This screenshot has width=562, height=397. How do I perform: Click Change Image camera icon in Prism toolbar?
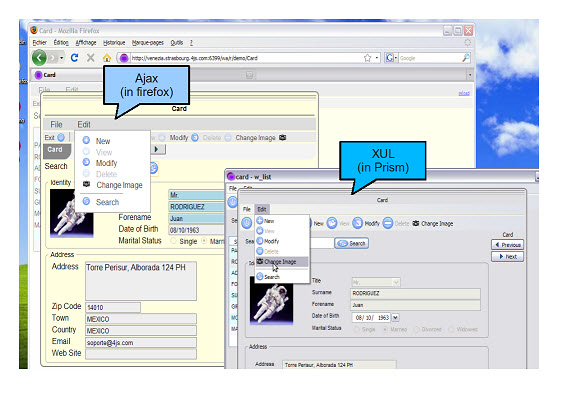pos(416,223)
